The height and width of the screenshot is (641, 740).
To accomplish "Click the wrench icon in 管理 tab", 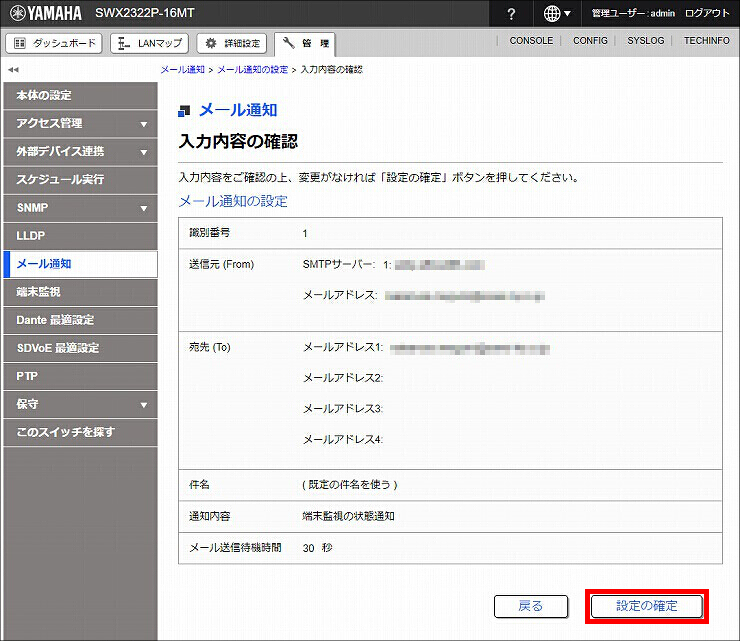I will (288, 43).
